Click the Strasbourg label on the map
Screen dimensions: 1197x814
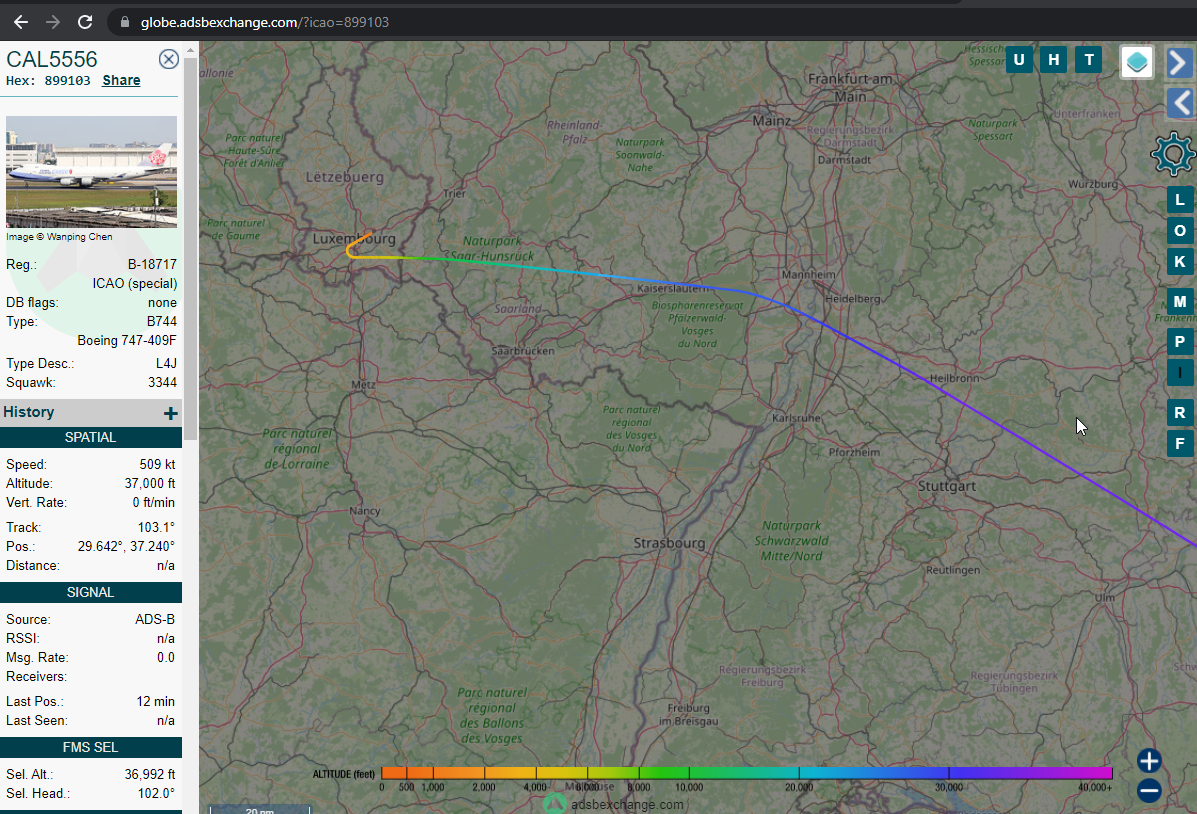point(669,543)
